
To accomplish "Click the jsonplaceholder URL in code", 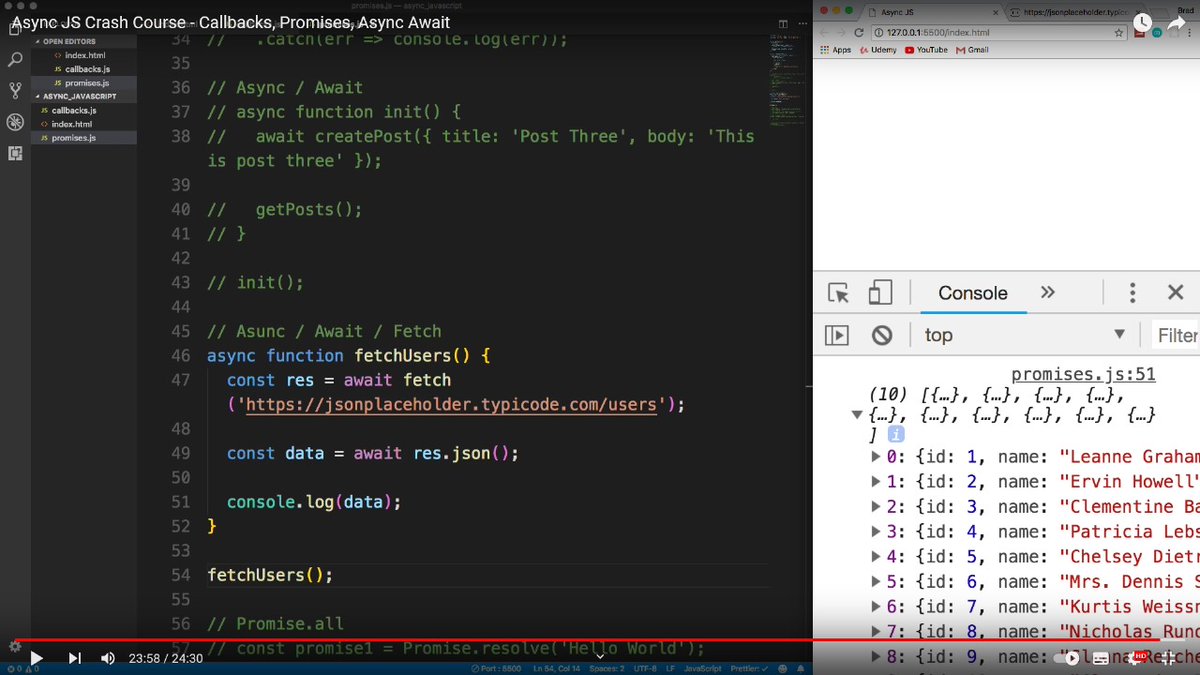I will pos(451,405).
